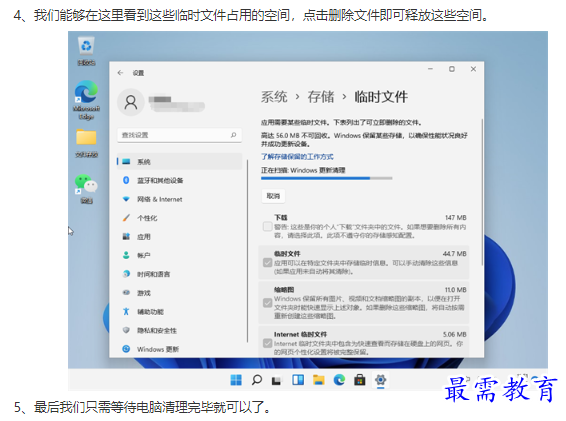566x421 pixels.
Task: Click the 11.0 MB size of 缩略图
Action: pos(456,290)
